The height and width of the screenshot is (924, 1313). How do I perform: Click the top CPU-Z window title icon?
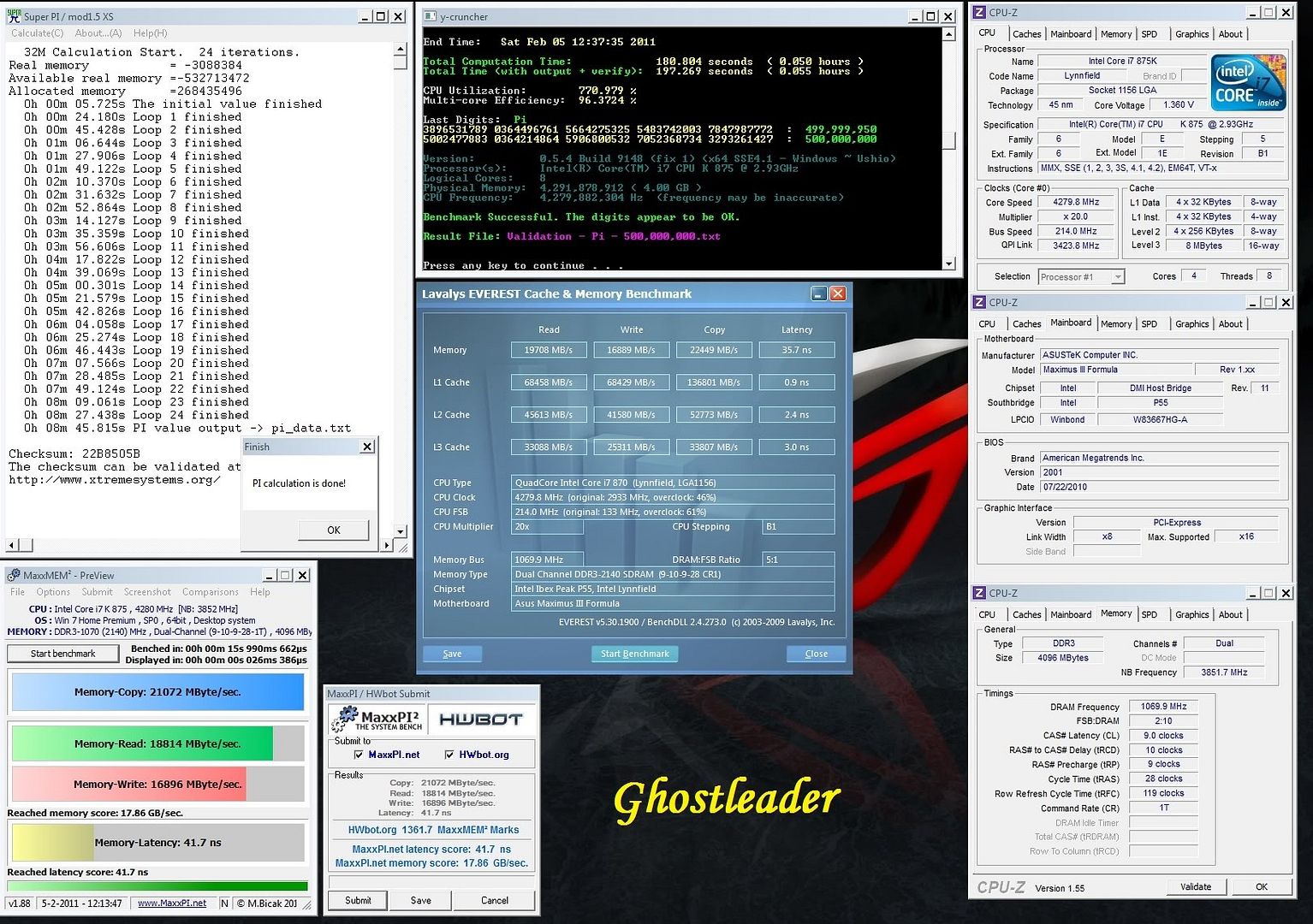(980, 12)
